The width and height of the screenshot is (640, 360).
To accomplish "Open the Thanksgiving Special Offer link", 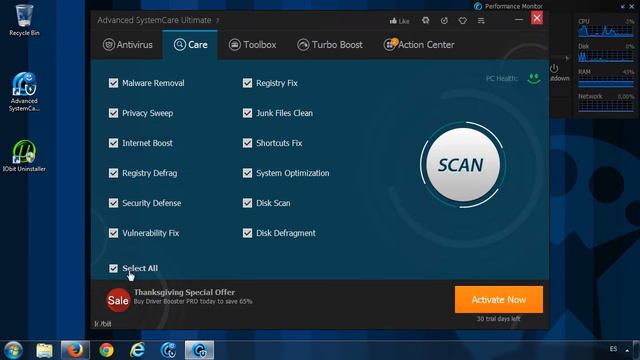I will click(x=184, y=292).
